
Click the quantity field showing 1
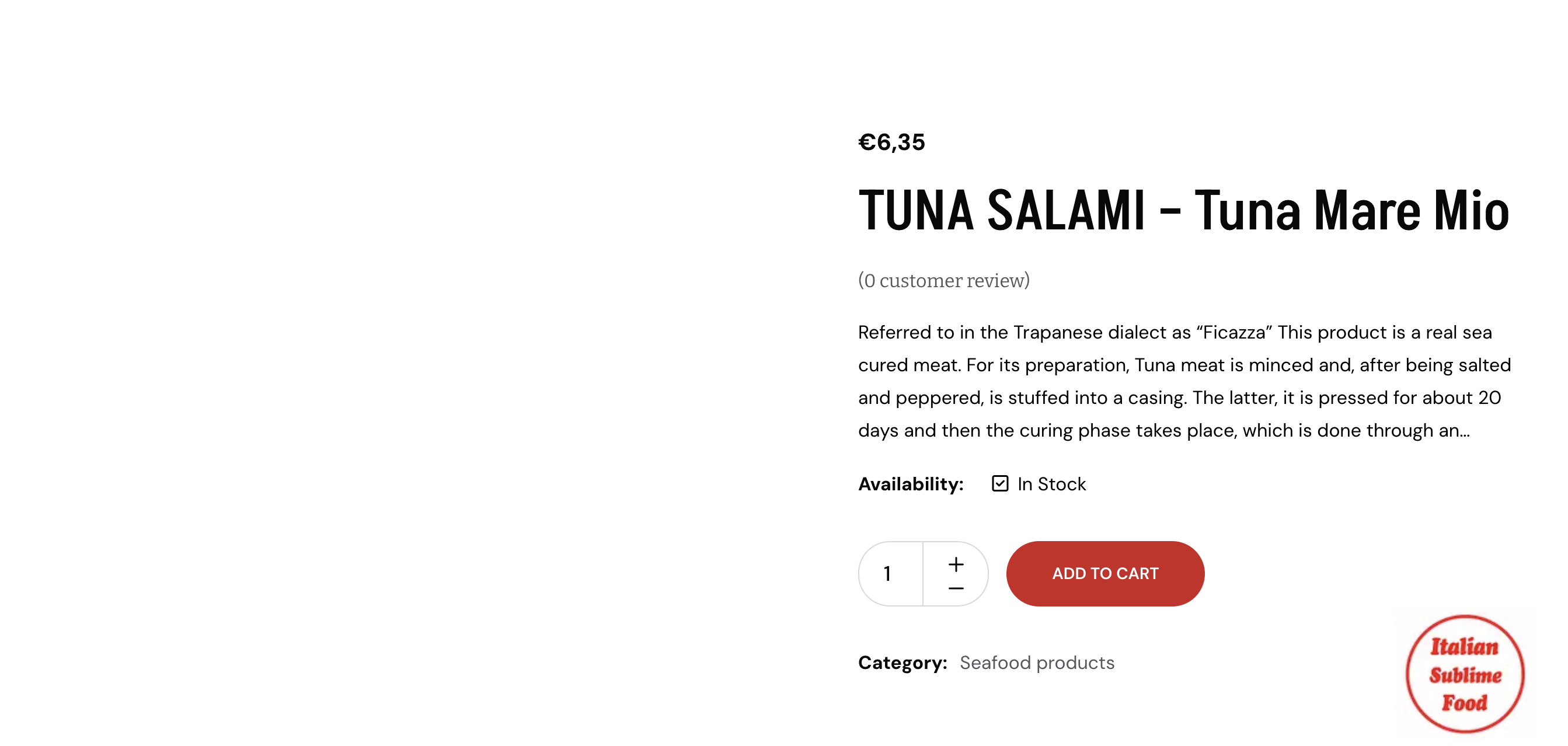[888, 573]
